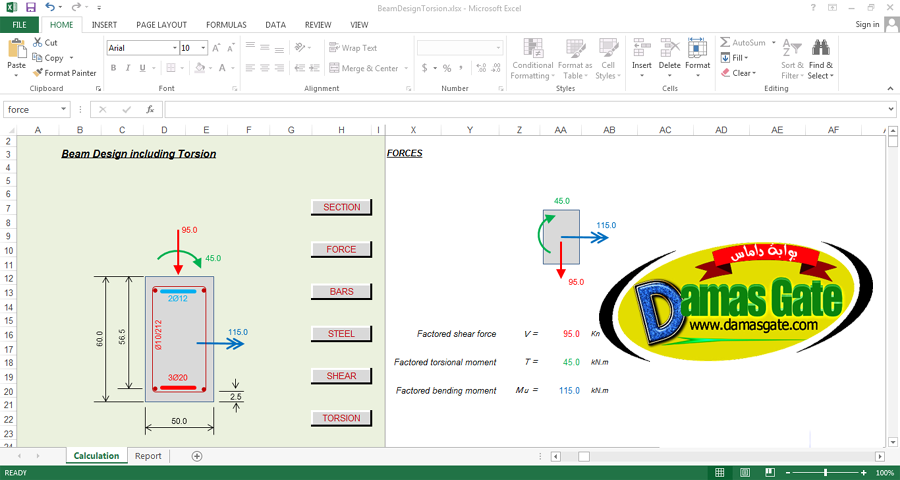Apply Conditional Formatting
The height and width of the screenshot is (480, 900).
coord(533,59)
